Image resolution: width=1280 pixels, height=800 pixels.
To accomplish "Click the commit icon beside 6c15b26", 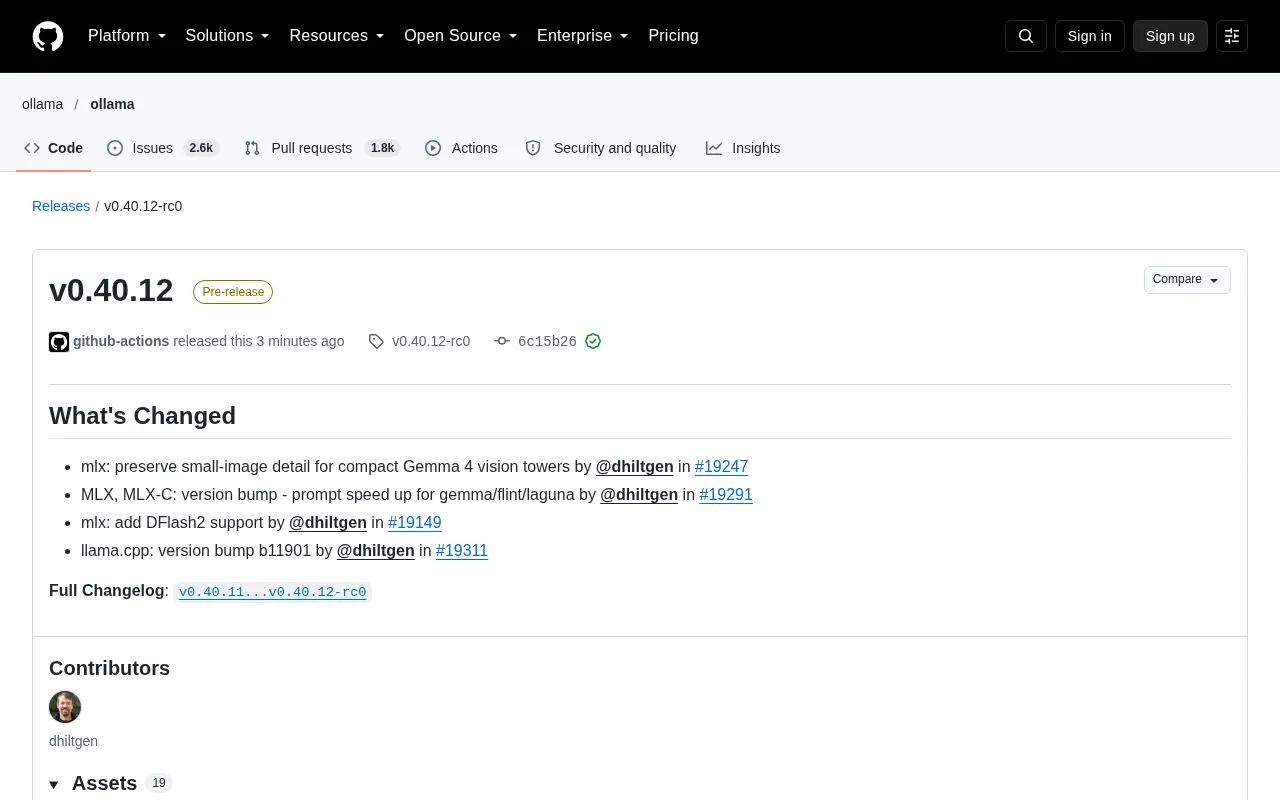I will tap(502, 341).
